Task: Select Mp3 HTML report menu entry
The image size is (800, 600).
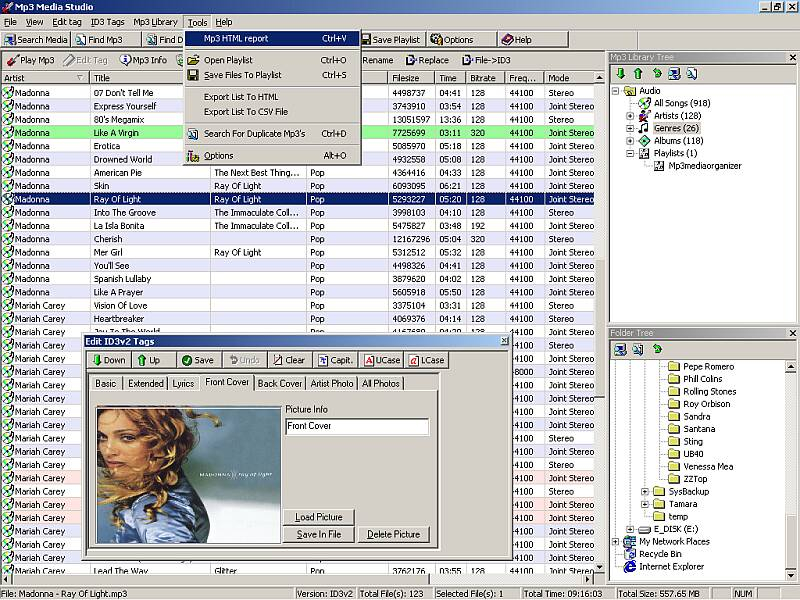Action: pyautogui.click(x=236, y=39)
